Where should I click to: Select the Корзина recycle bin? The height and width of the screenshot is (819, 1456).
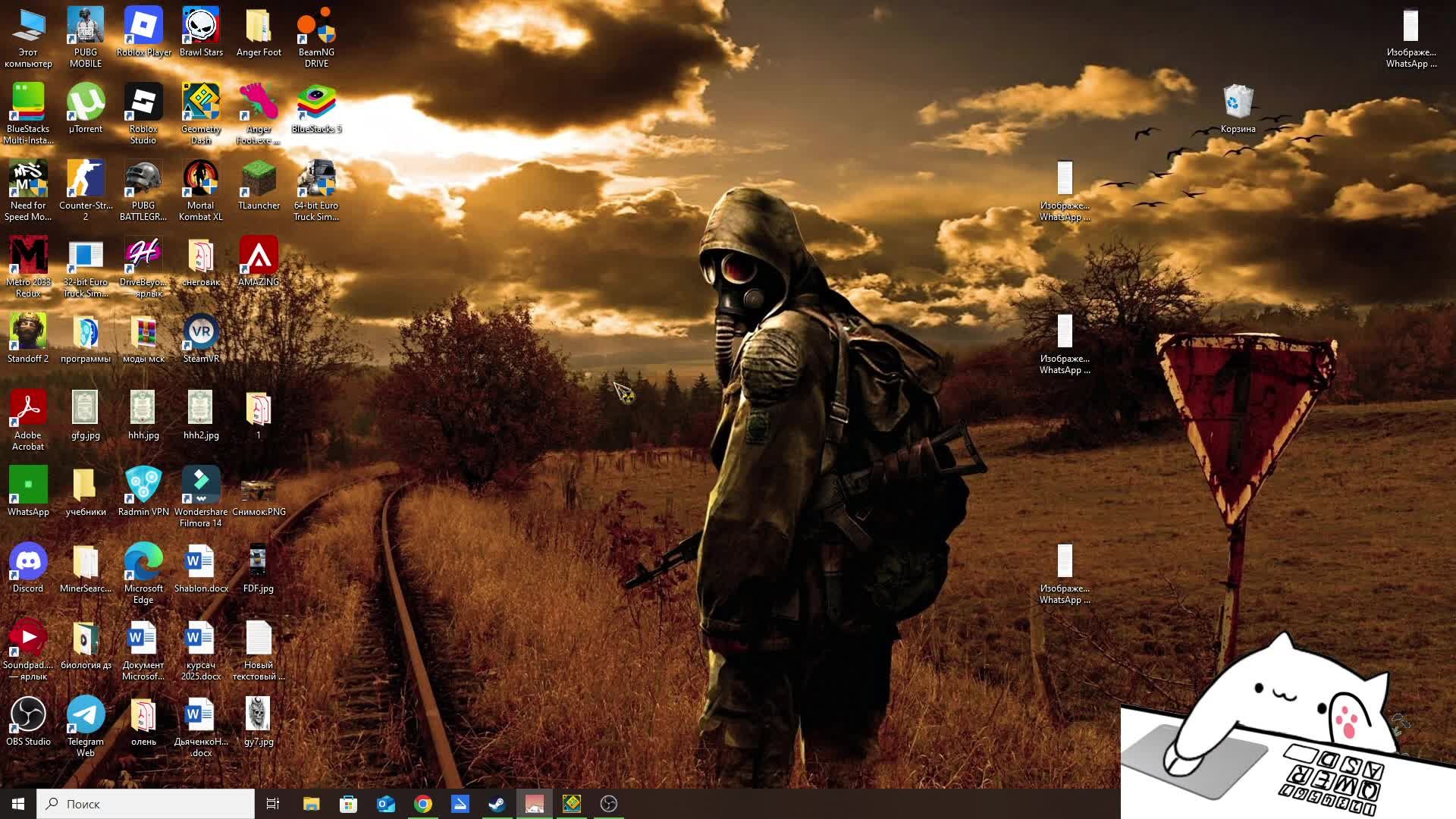pos(1238,108)
